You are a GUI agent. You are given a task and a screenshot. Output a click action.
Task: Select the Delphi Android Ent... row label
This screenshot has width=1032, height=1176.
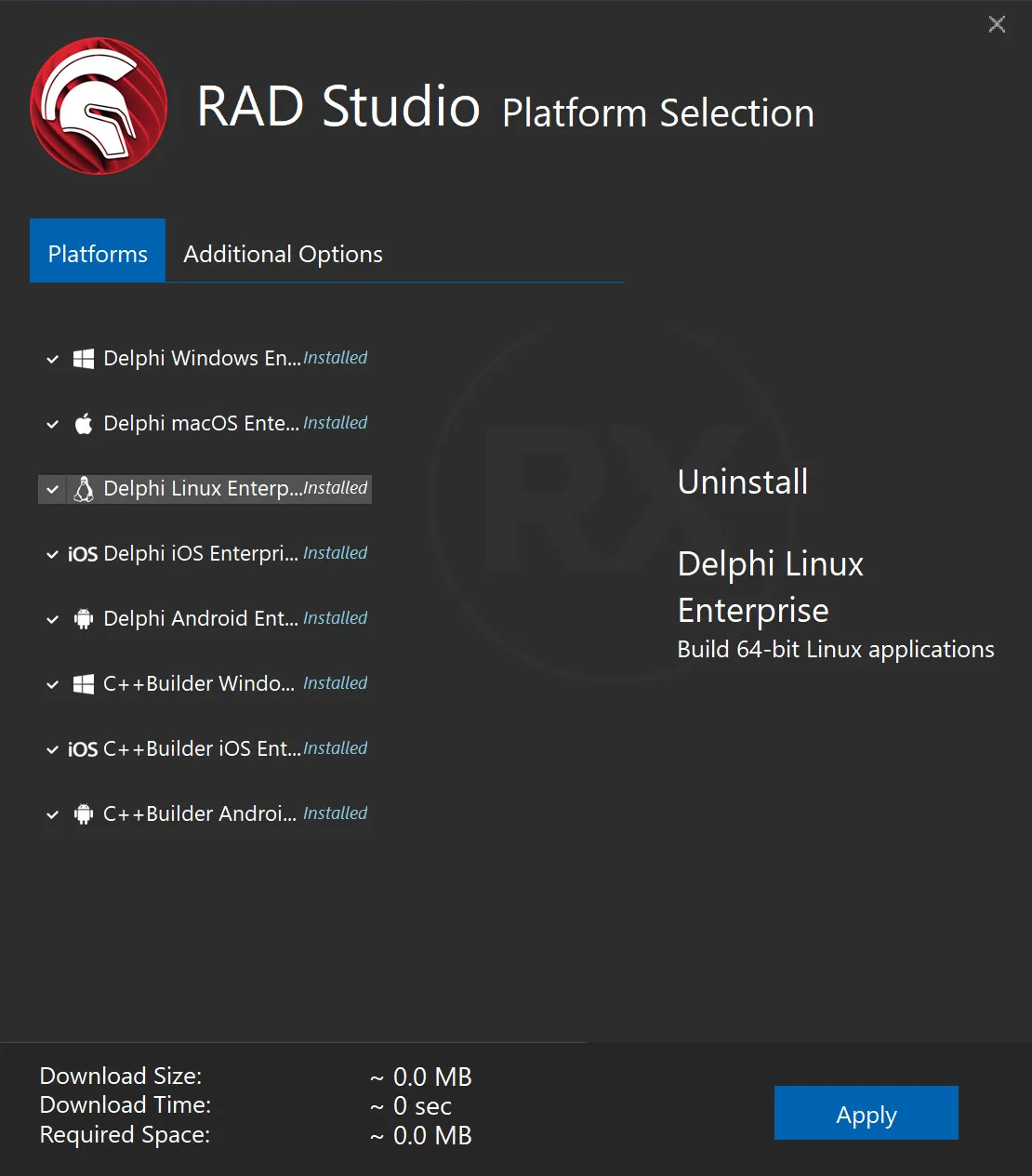[x=201, y=618]
